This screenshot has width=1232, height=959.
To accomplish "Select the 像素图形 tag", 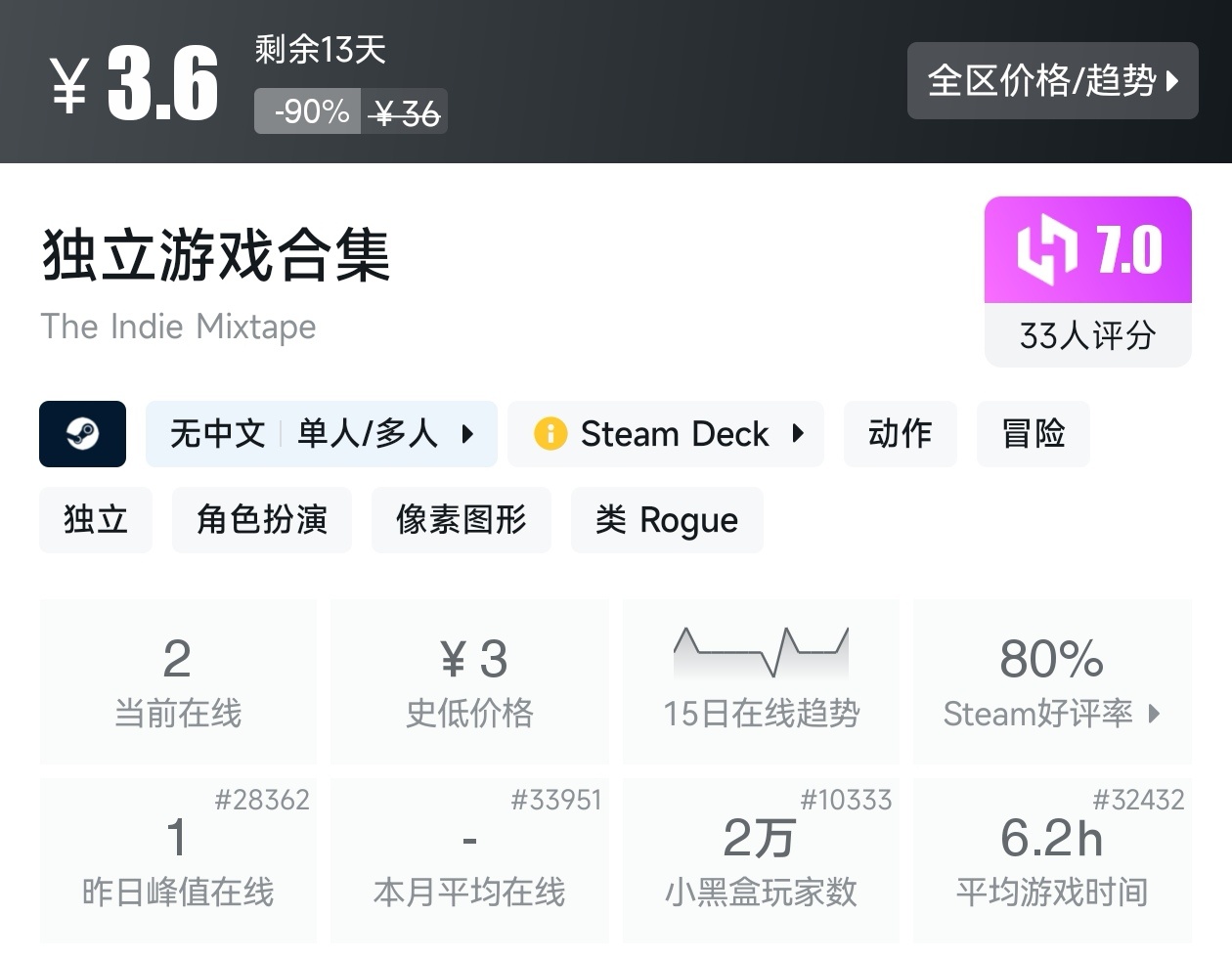I will [461, 519].
